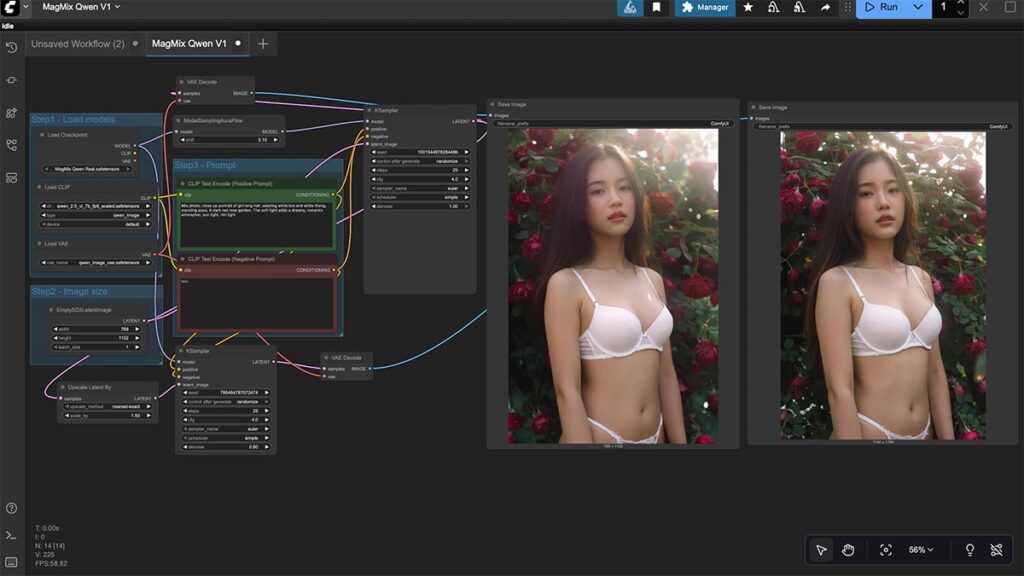This screenshot has width=1024, height=576.
Task: Expand the Run button options arrow
Action: point(917,7)
